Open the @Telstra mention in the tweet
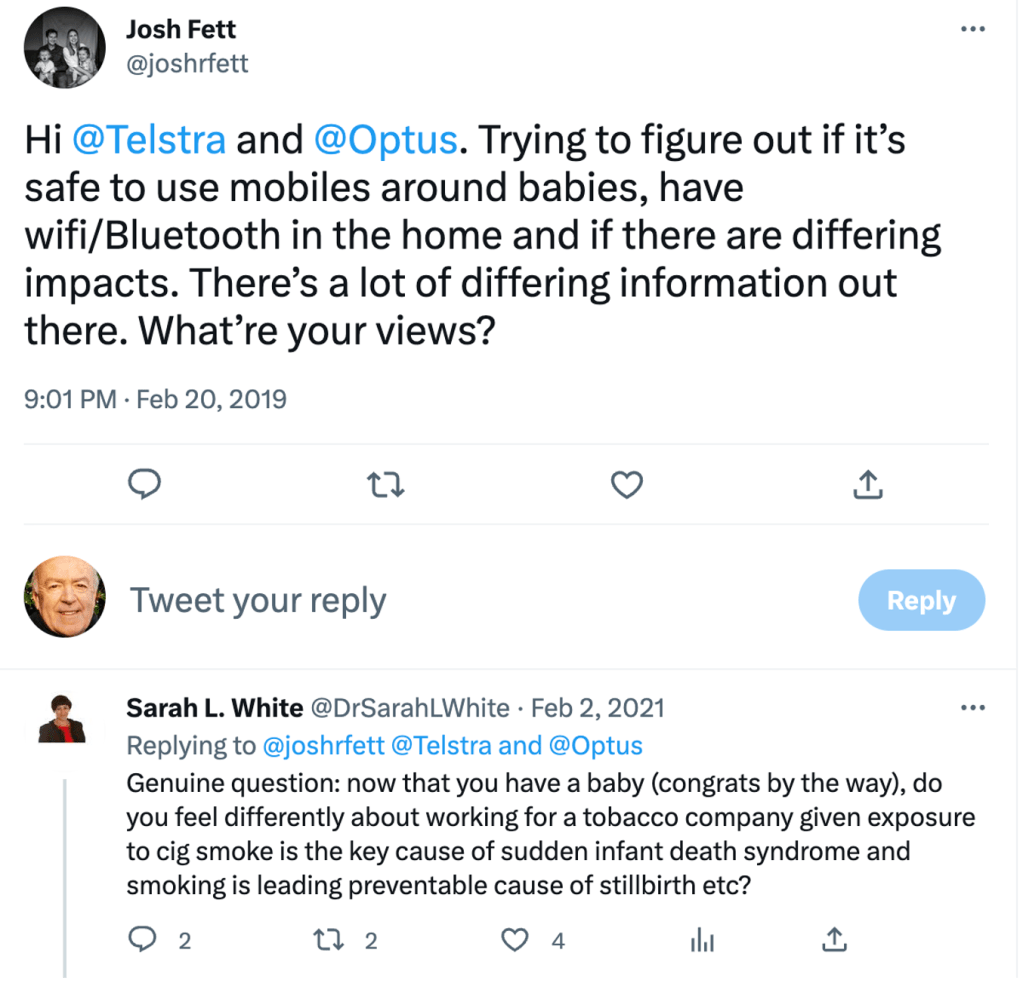This screenshot has height=993, width=1023. point(149,140)
